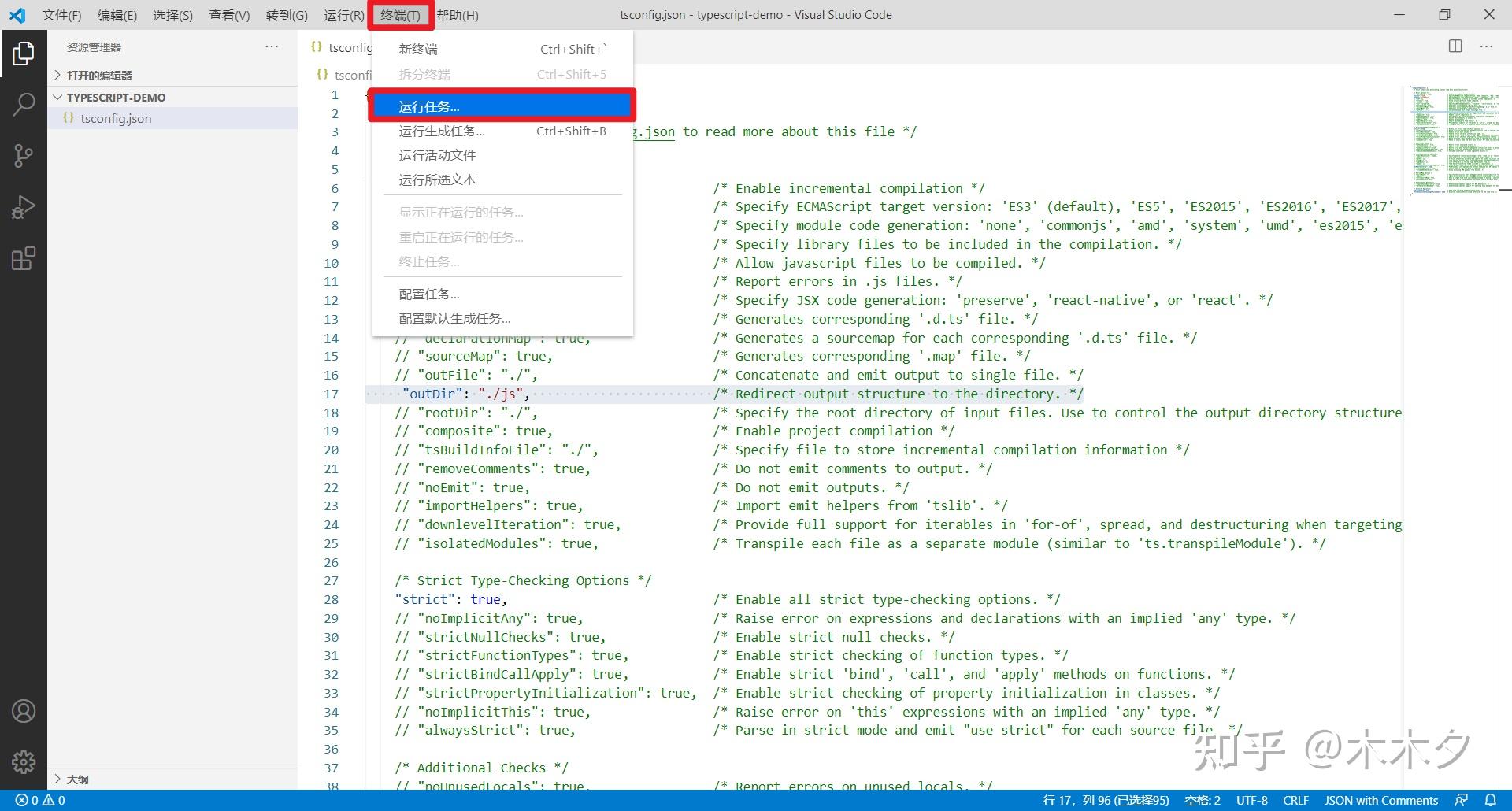
Task: Change language mode JSON with Comments
Action: (x=1380, y=800)
